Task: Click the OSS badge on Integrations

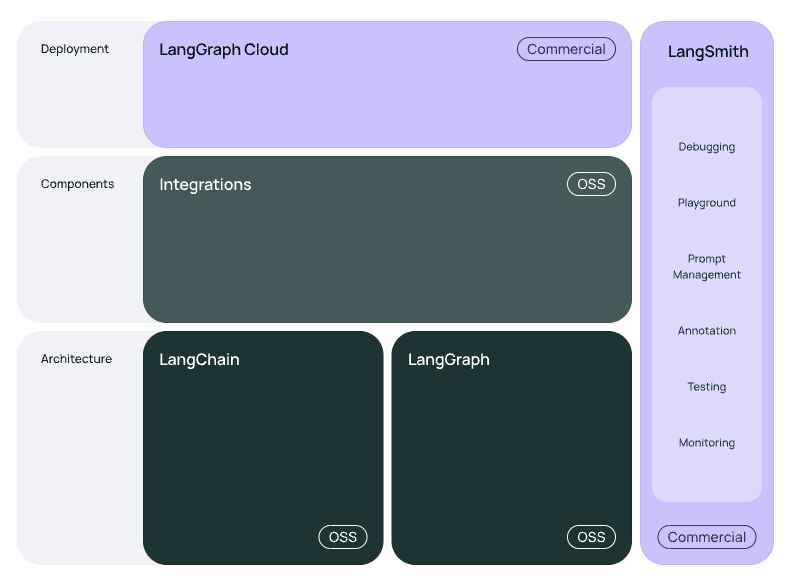Action: coord(591,184)
